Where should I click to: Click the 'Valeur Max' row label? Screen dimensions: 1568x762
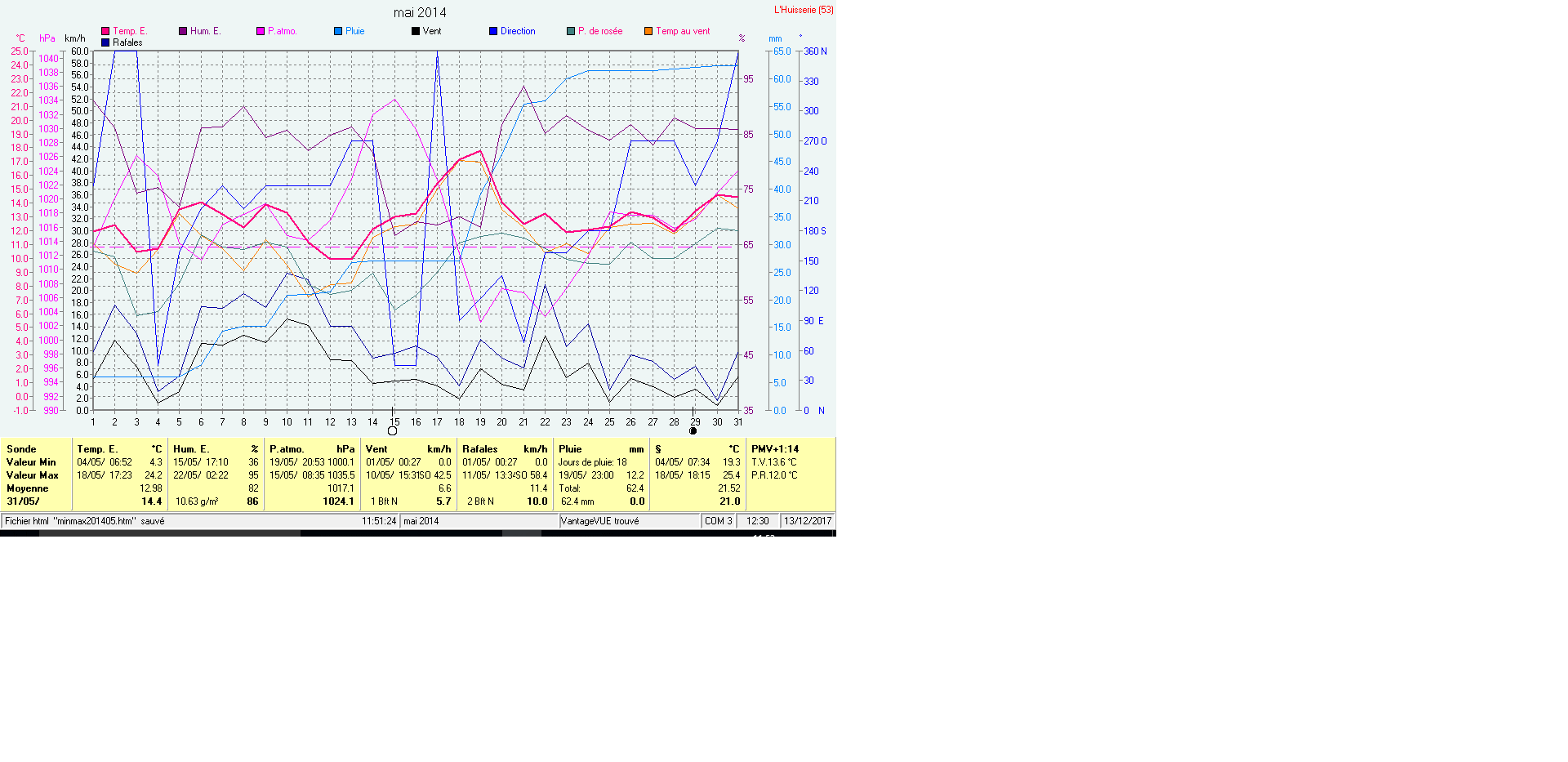[x=33, y=475]
